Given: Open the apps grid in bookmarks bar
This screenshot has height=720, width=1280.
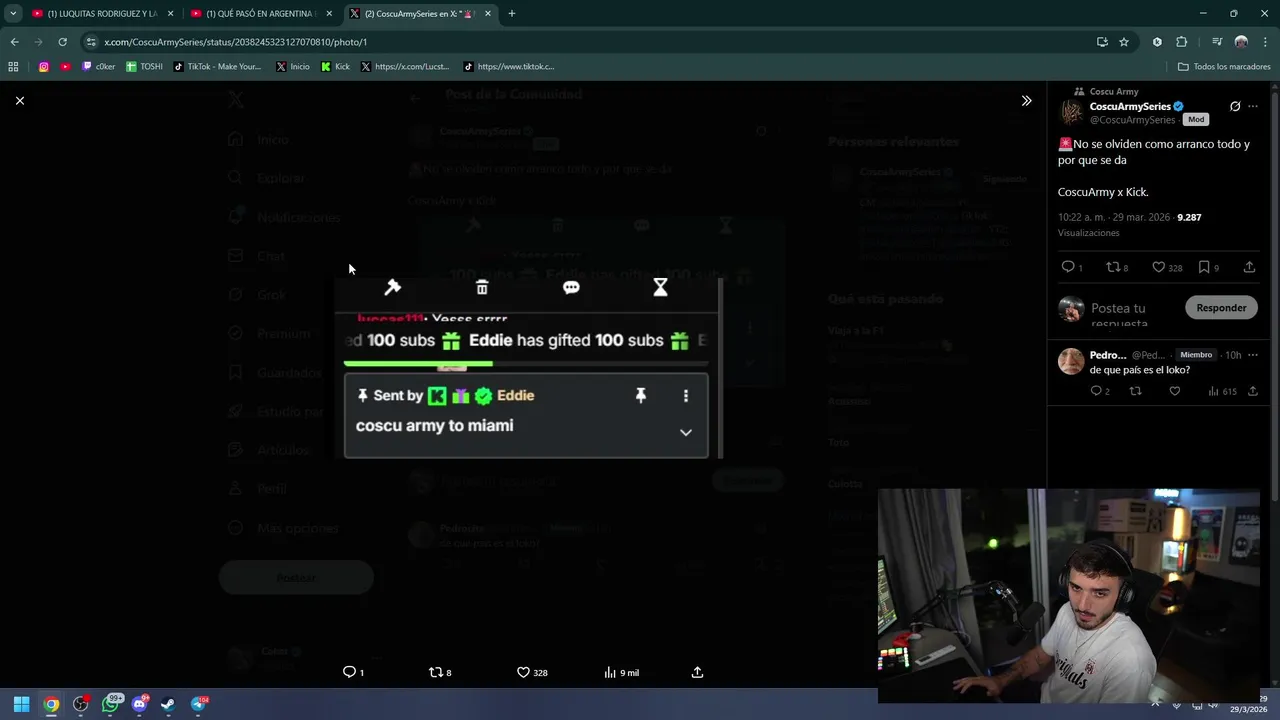Looking at the screenshot, I should tap(13, 67).
